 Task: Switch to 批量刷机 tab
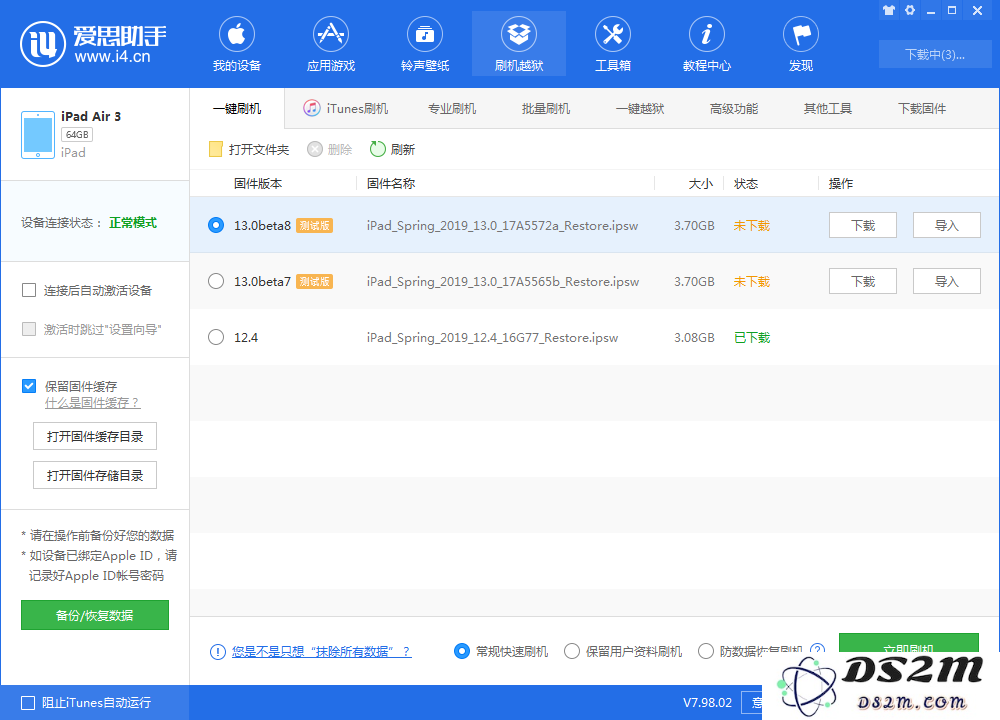coord(545,109)
